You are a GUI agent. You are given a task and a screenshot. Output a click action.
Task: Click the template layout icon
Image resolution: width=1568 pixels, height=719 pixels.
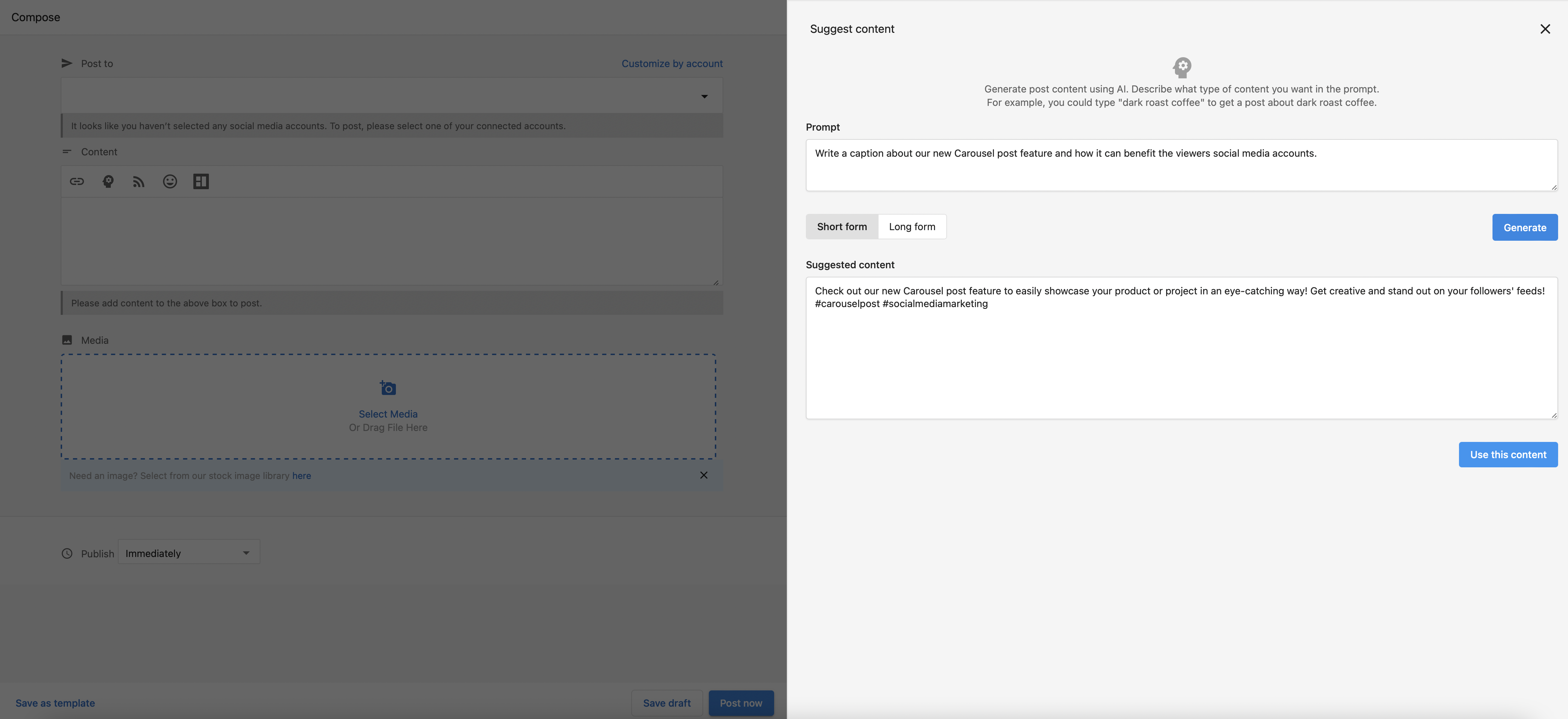tap(201, 181)
